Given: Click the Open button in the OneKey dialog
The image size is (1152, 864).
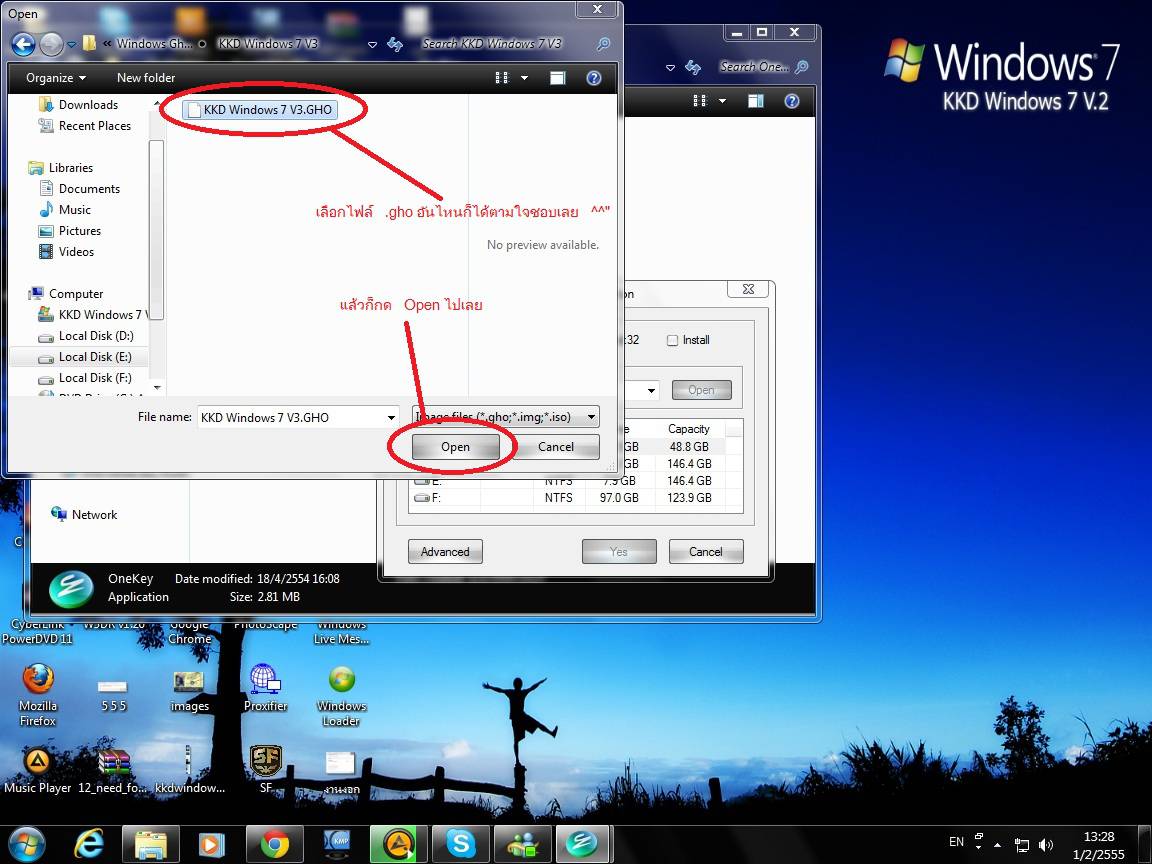Looking at the screenshot, I should click(702, 390).
